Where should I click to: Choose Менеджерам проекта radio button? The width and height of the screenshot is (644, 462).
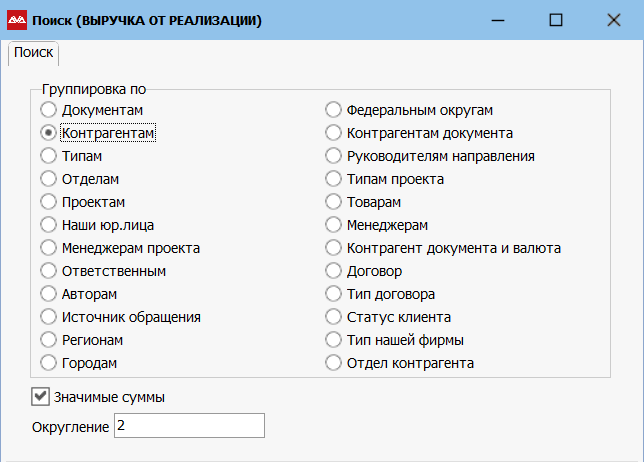tap(48, 248)
